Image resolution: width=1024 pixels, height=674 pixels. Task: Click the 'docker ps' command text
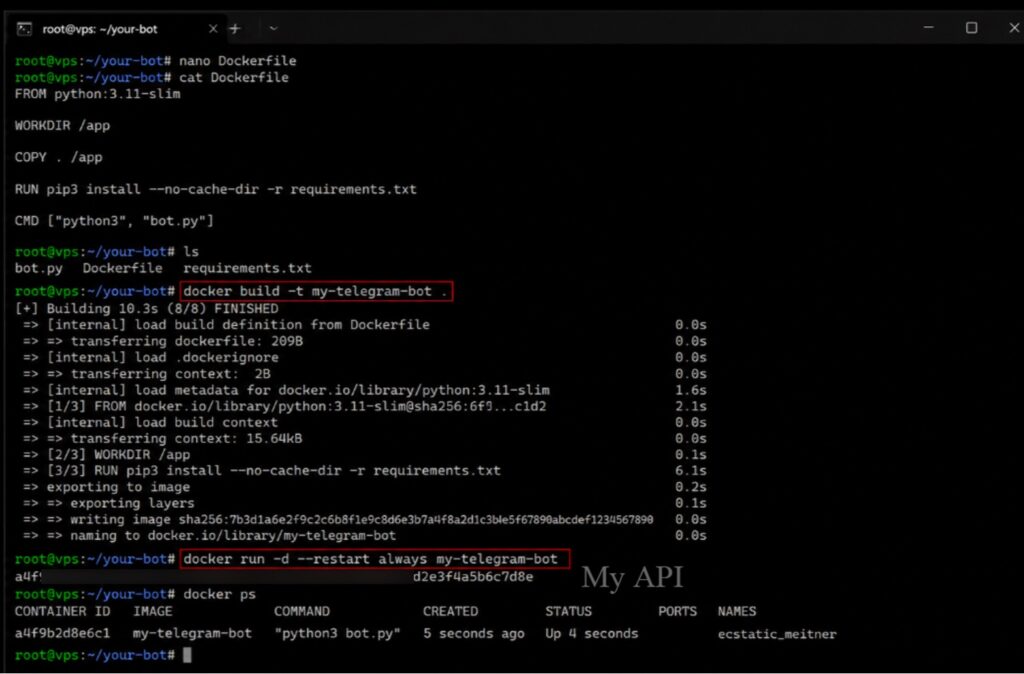pos(219,594)
